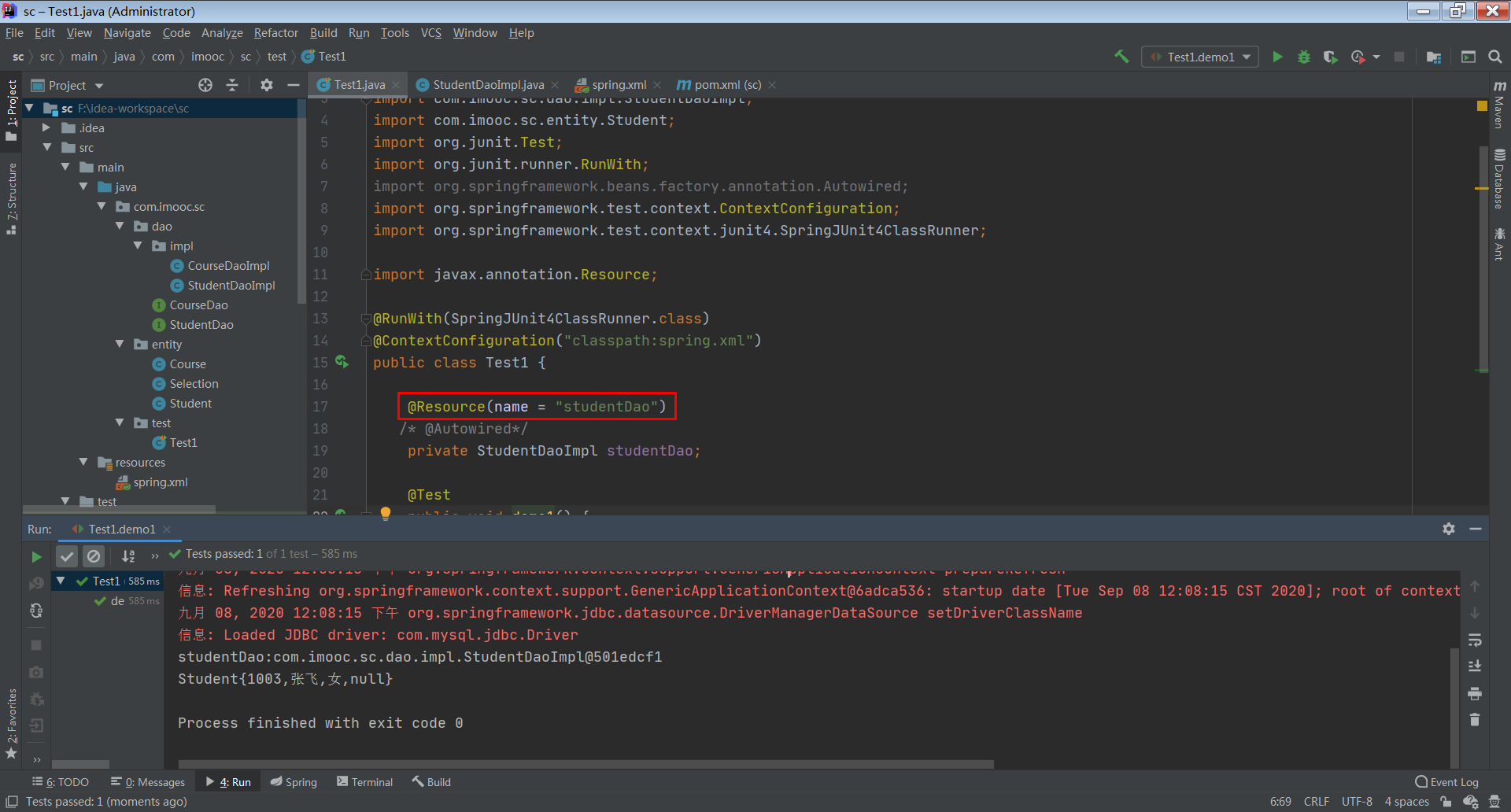Run with coverage shield icon
The image size is (1511, 812).
point(1330,57)
